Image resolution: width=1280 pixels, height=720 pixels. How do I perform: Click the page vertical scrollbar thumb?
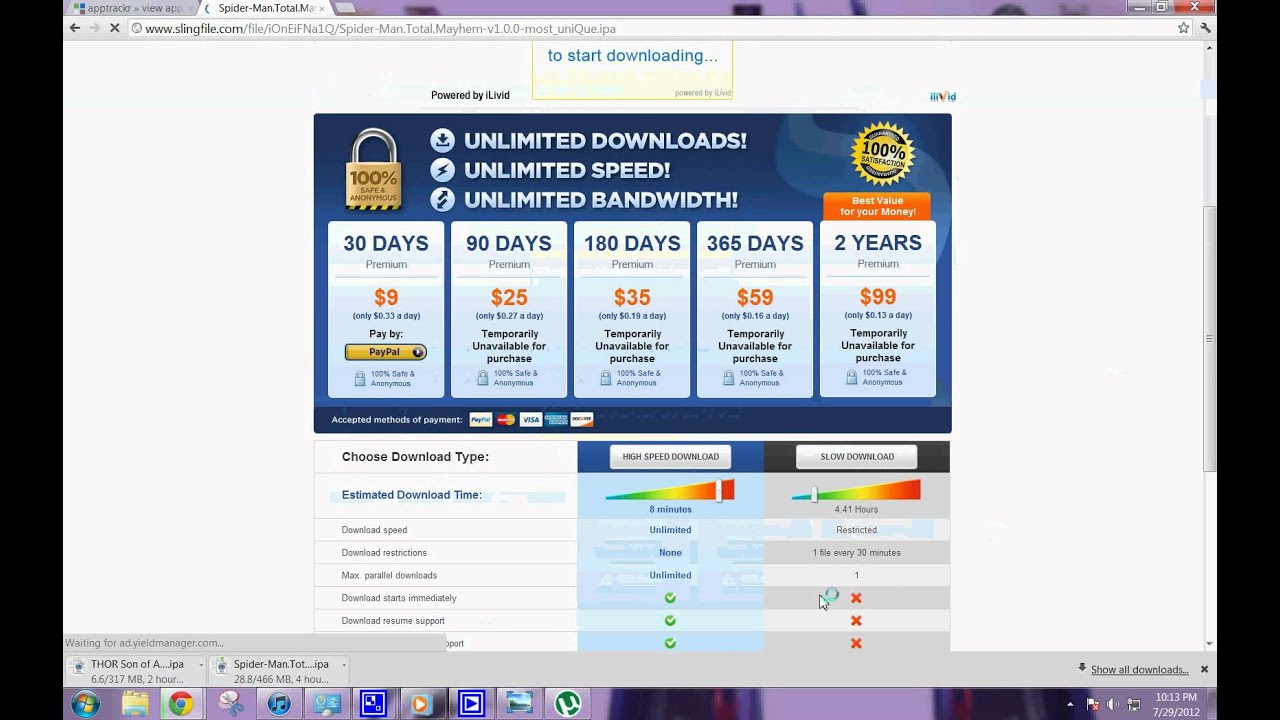(x=1209, y=340)
